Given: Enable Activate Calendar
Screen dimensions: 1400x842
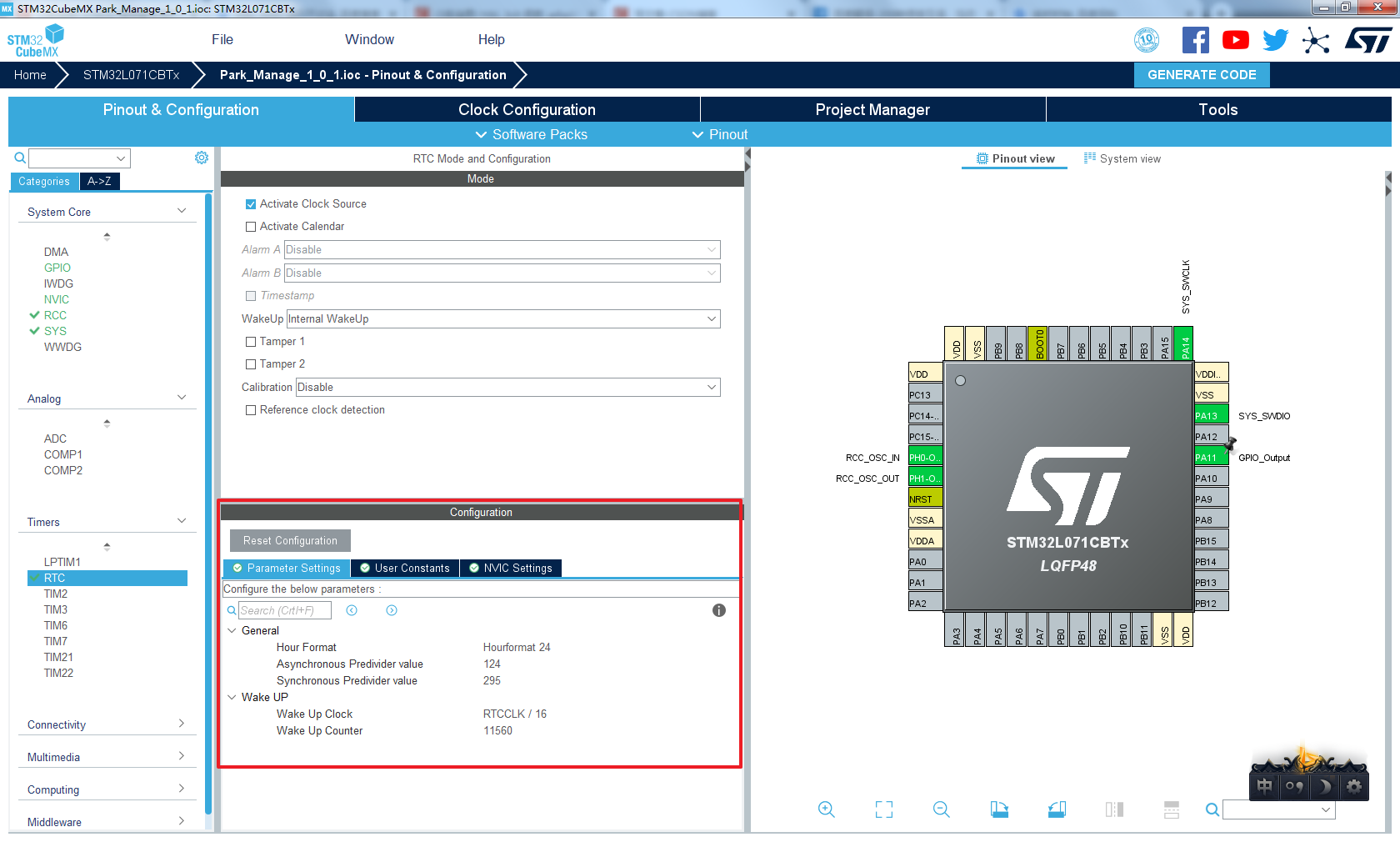Looking at the screenshot, I should [x=250, y=226].
